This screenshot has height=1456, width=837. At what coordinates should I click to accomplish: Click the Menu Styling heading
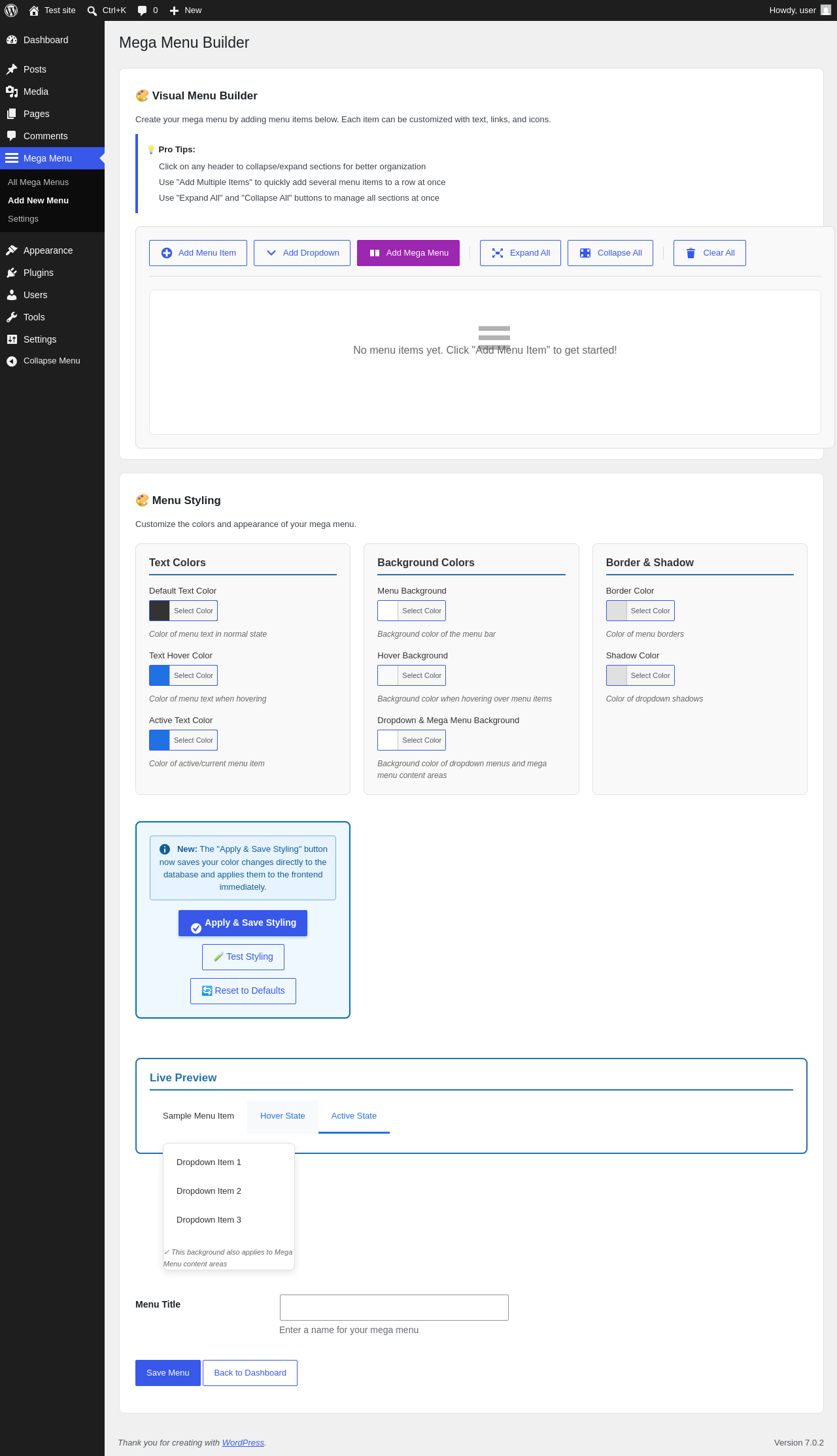click(178, 501)
